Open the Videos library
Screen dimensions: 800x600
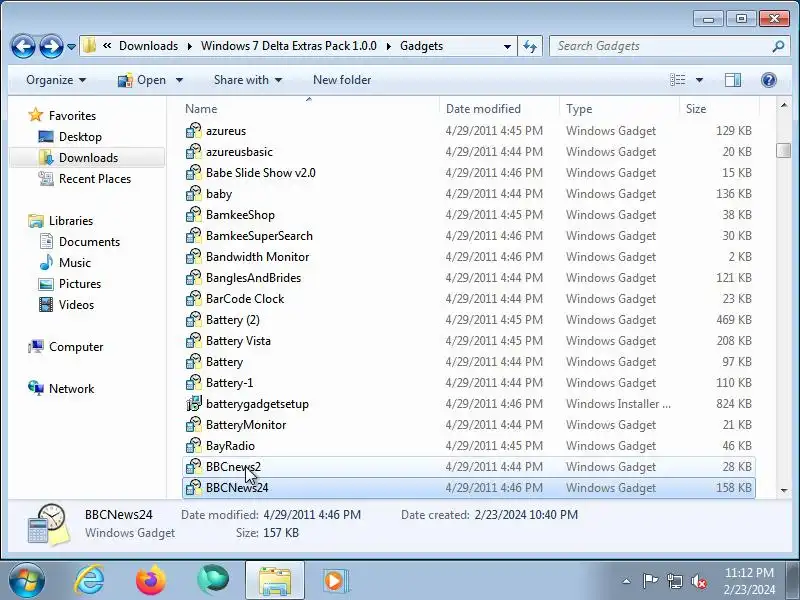click(x=76, y=305)
